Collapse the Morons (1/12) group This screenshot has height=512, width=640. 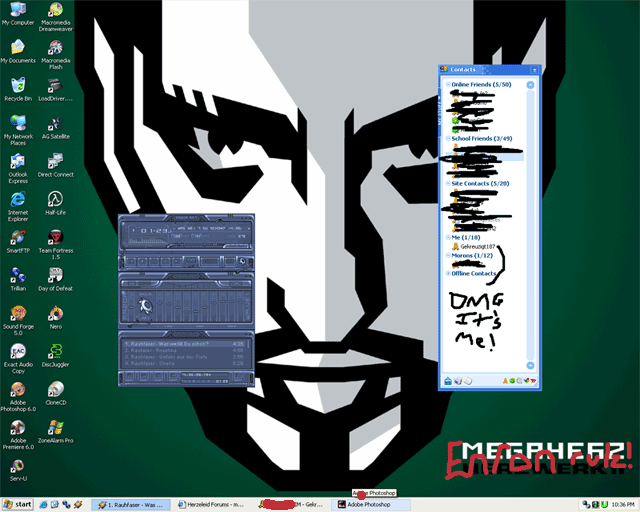point(448,256)
